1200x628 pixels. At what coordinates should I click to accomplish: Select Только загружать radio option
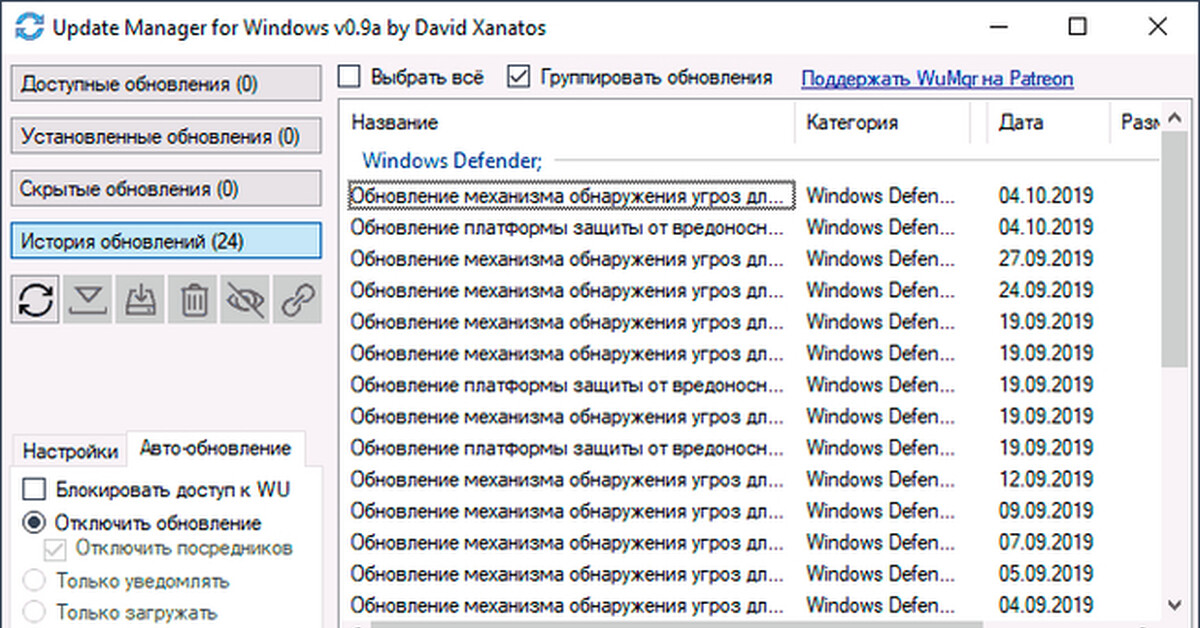[x=35, y=612]
